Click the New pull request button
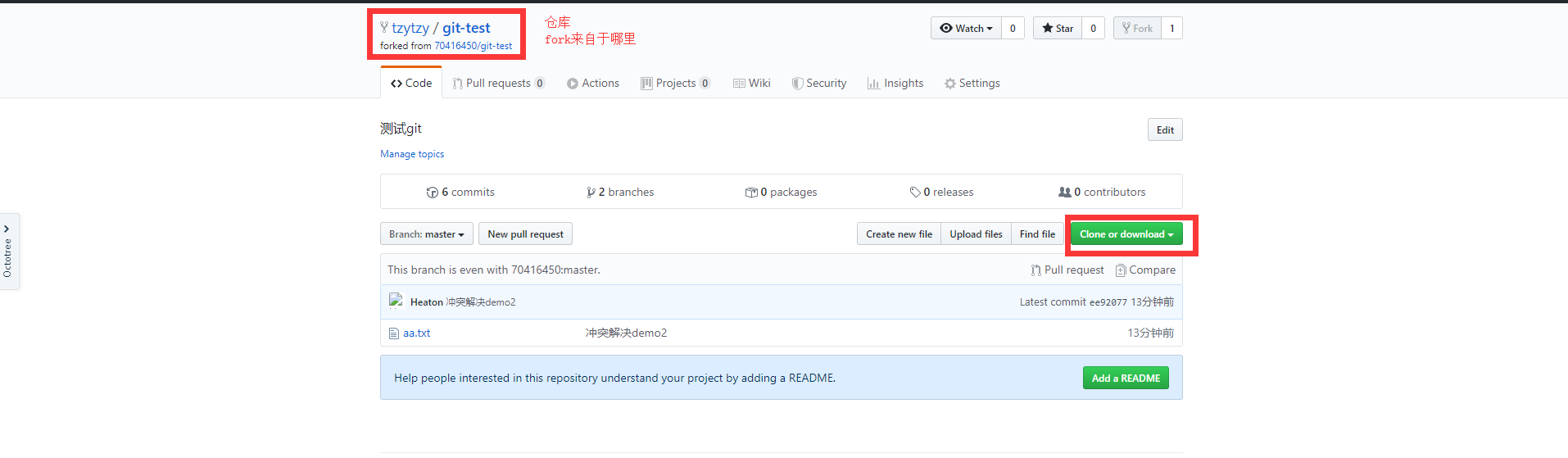 525,234
